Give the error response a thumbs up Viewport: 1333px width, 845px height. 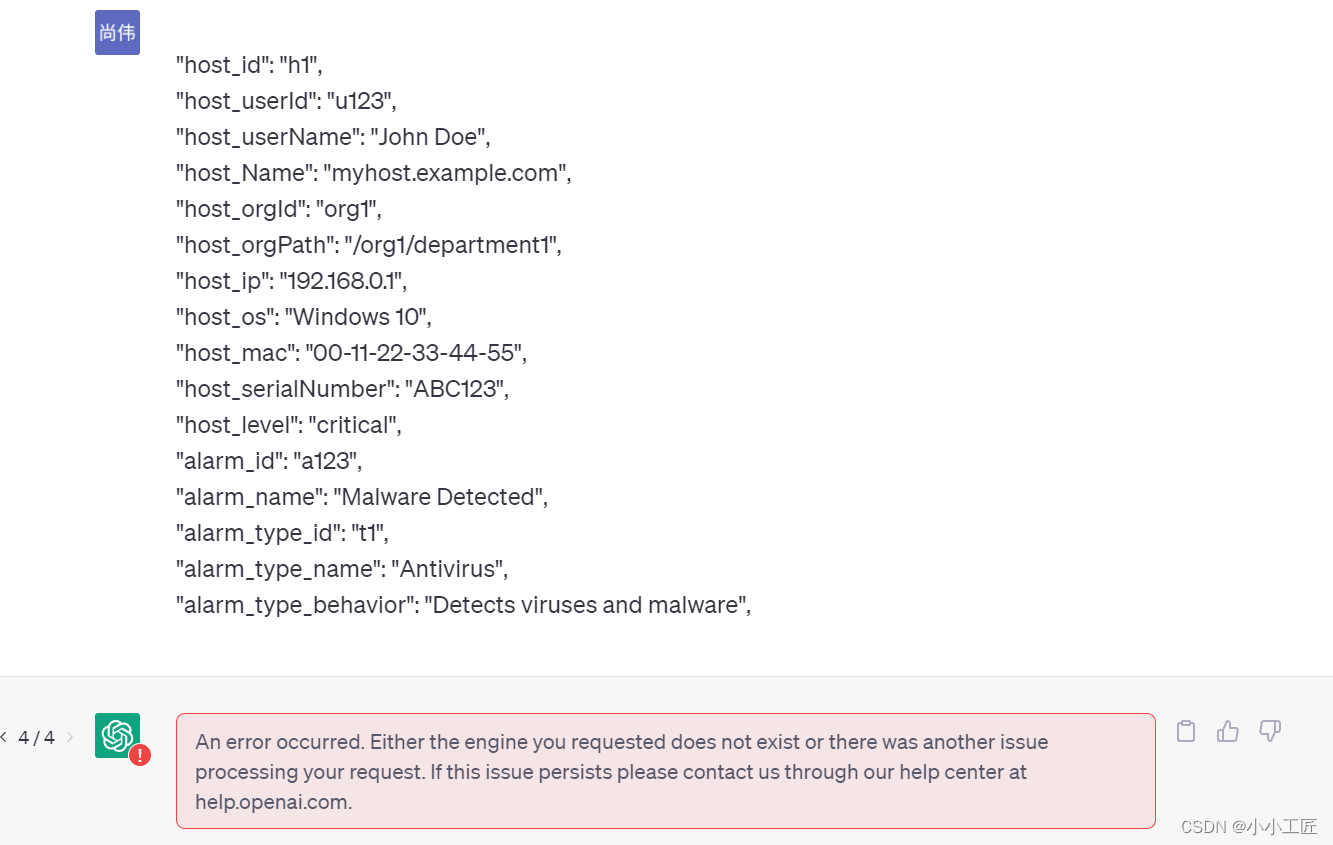(1228, 731)
